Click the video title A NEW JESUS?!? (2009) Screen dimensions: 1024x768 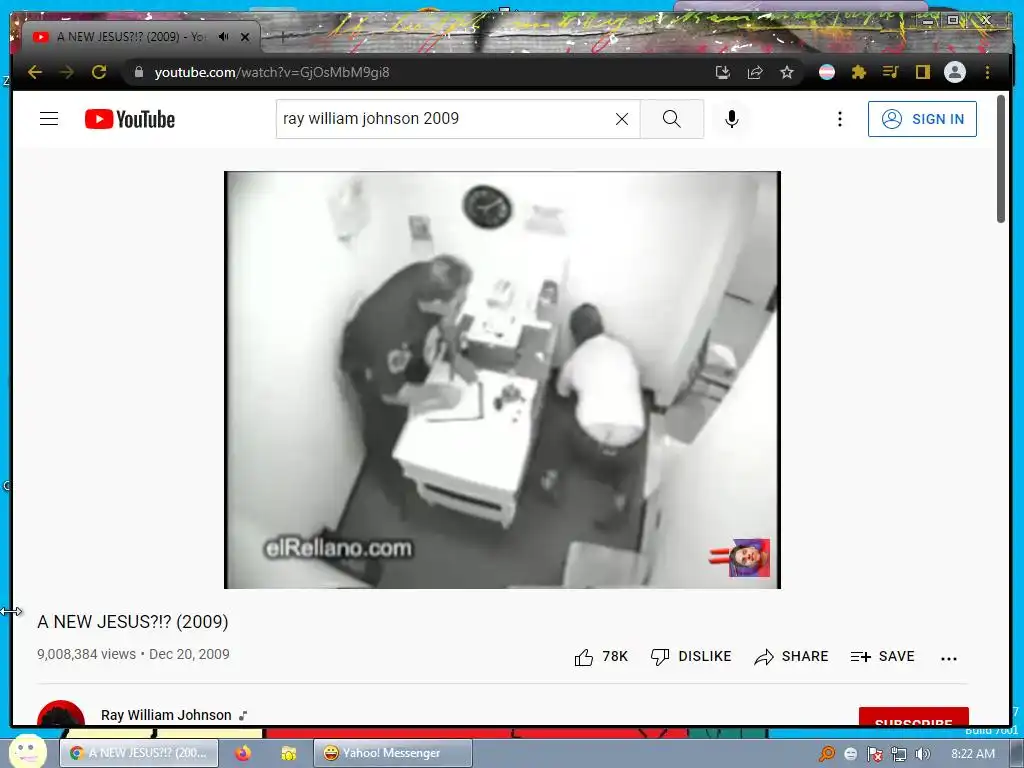133,622
